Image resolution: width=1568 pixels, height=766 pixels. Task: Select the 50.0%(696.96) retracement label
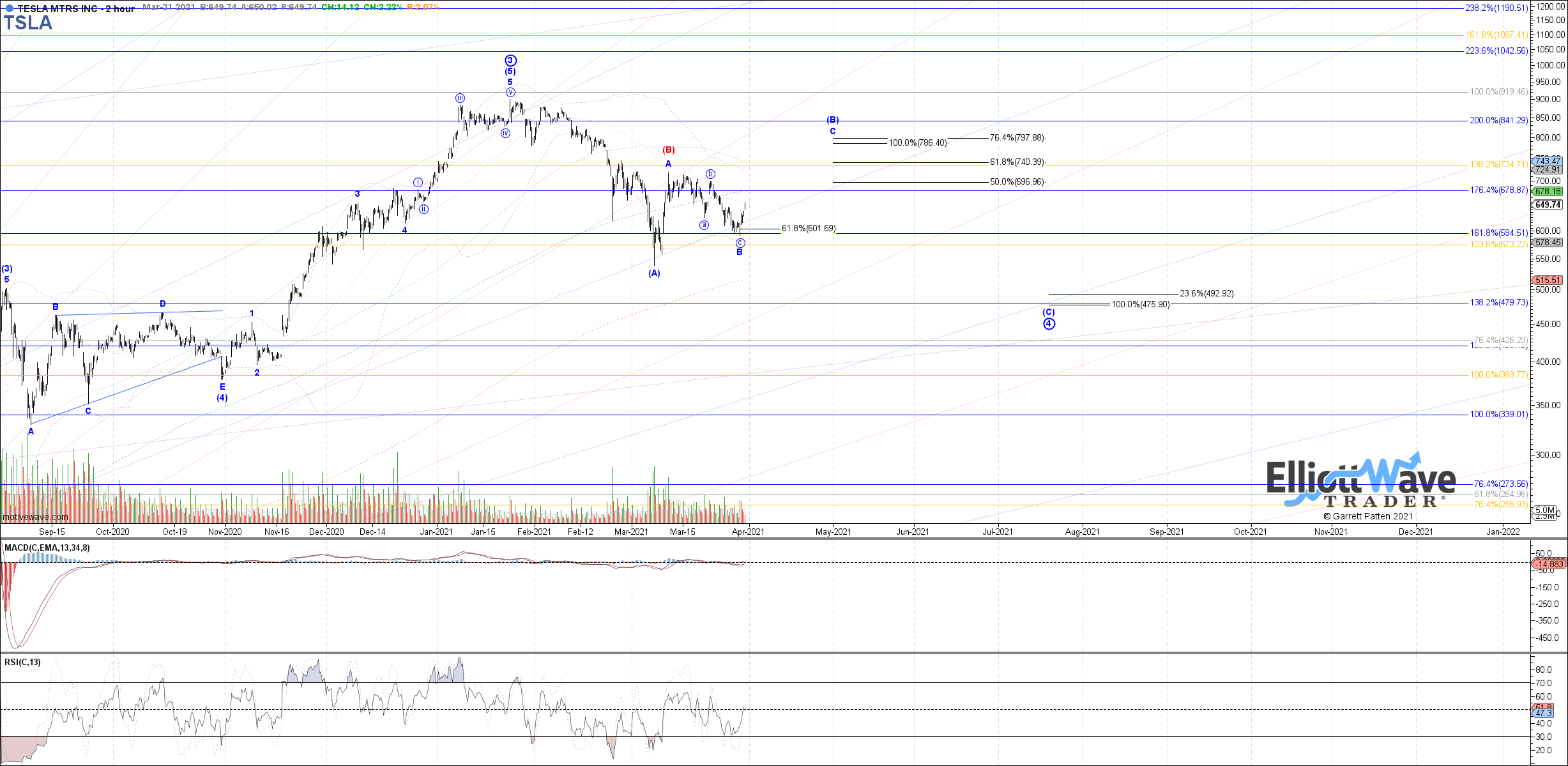click(1017, 182)
